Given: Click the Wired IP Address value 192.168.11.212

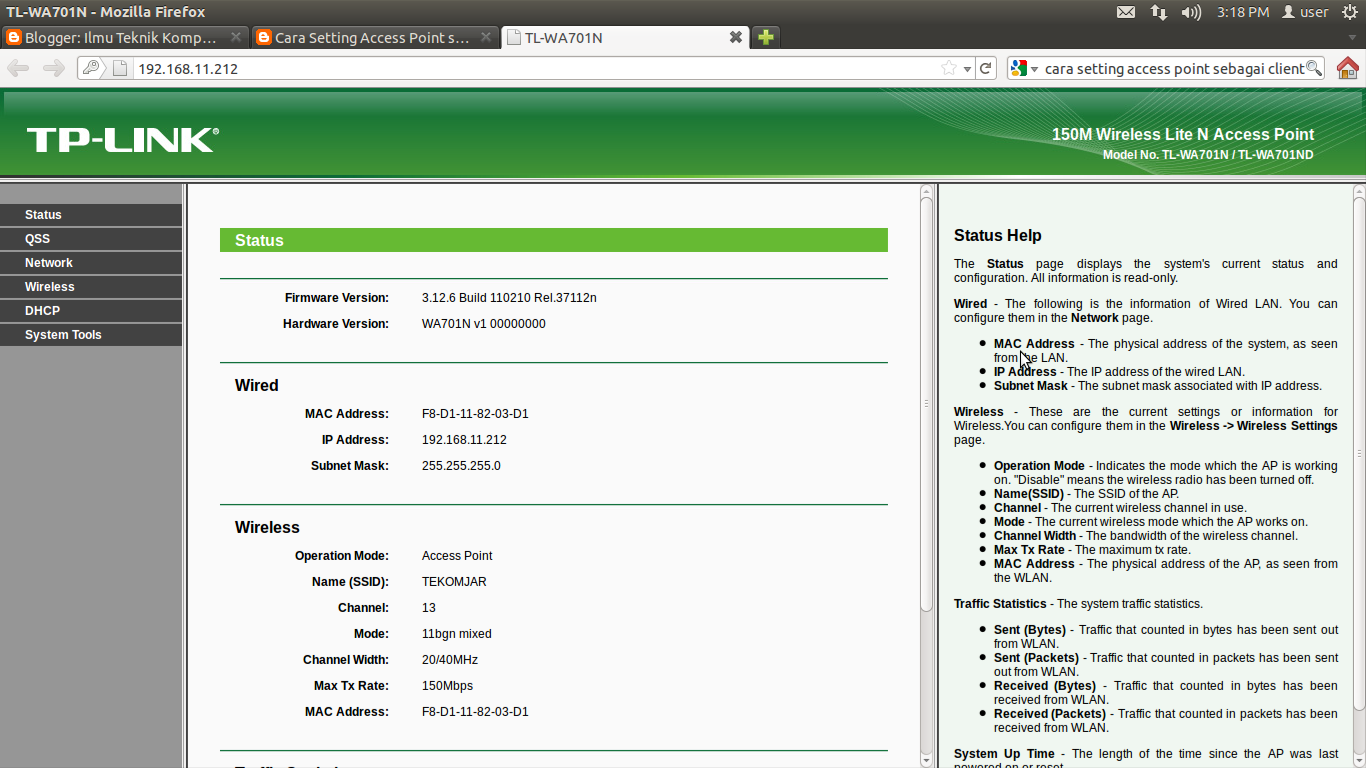Looking at the screenshot, I should (x=464, y=440).
